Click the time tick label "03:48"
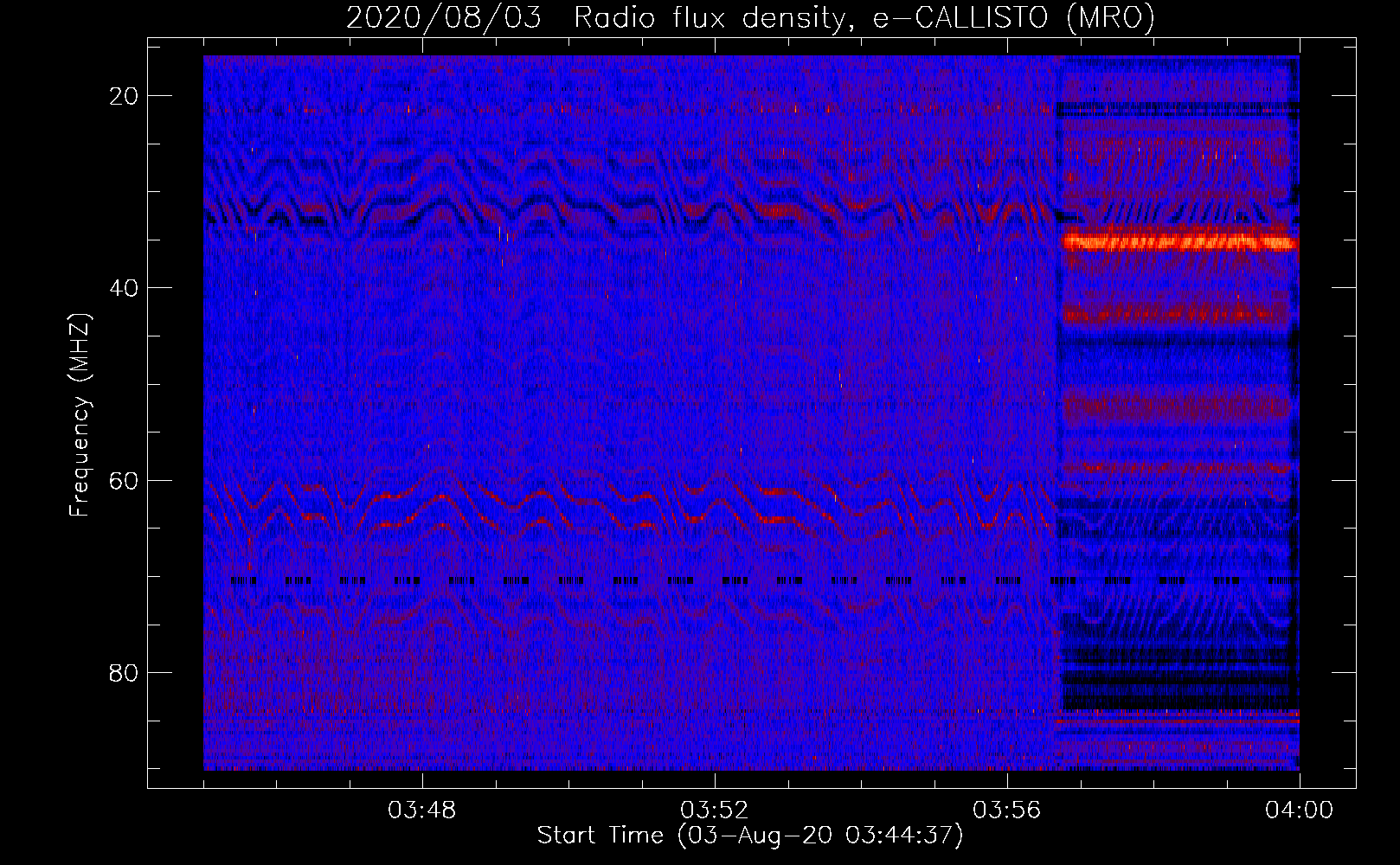The width and height of the screenshot is (1400, 865). tap(422, 811)
